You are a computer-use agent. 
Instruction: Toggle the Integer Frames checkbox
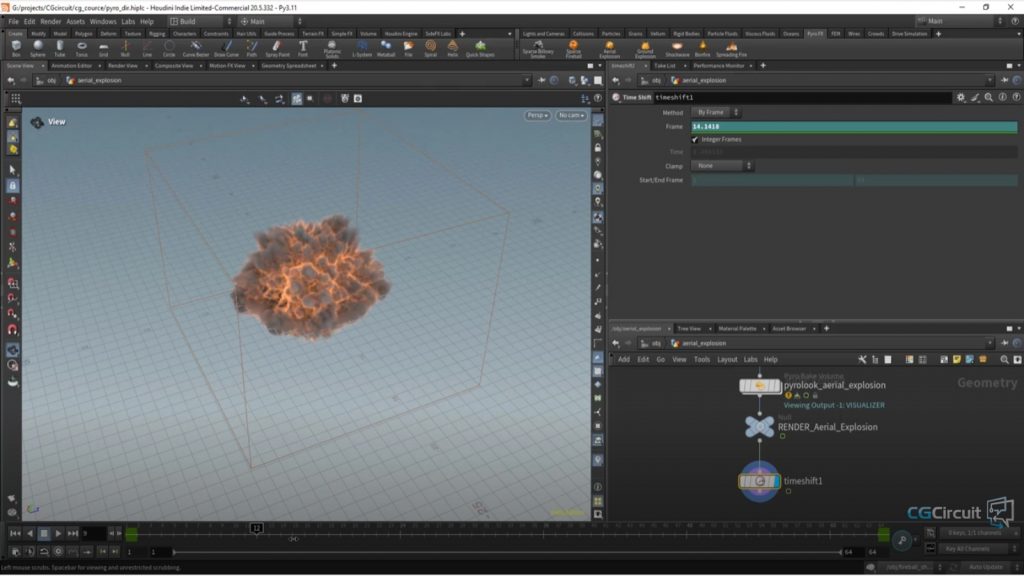695,140
